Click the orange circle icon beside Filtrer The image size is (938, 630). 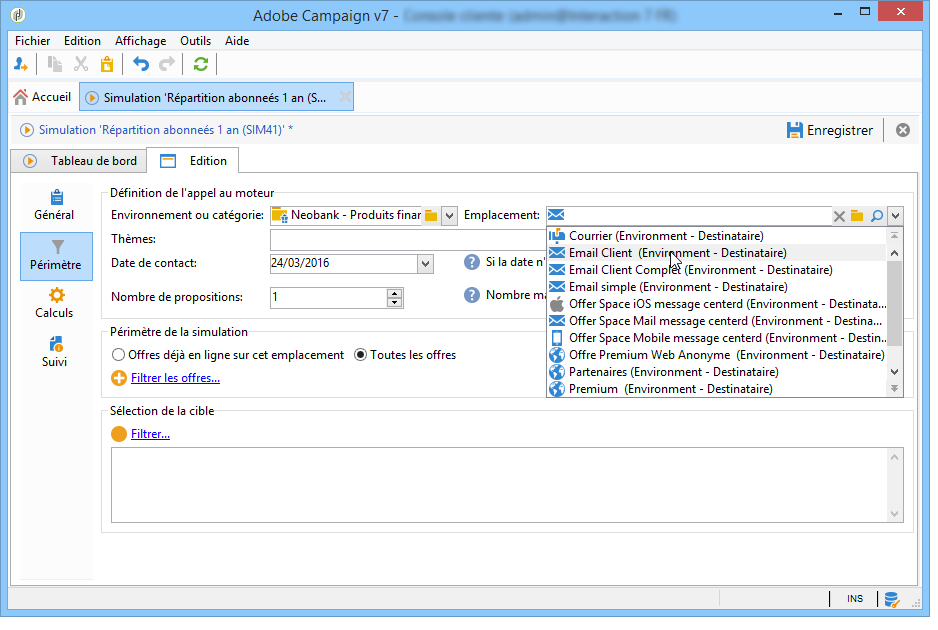118,434
